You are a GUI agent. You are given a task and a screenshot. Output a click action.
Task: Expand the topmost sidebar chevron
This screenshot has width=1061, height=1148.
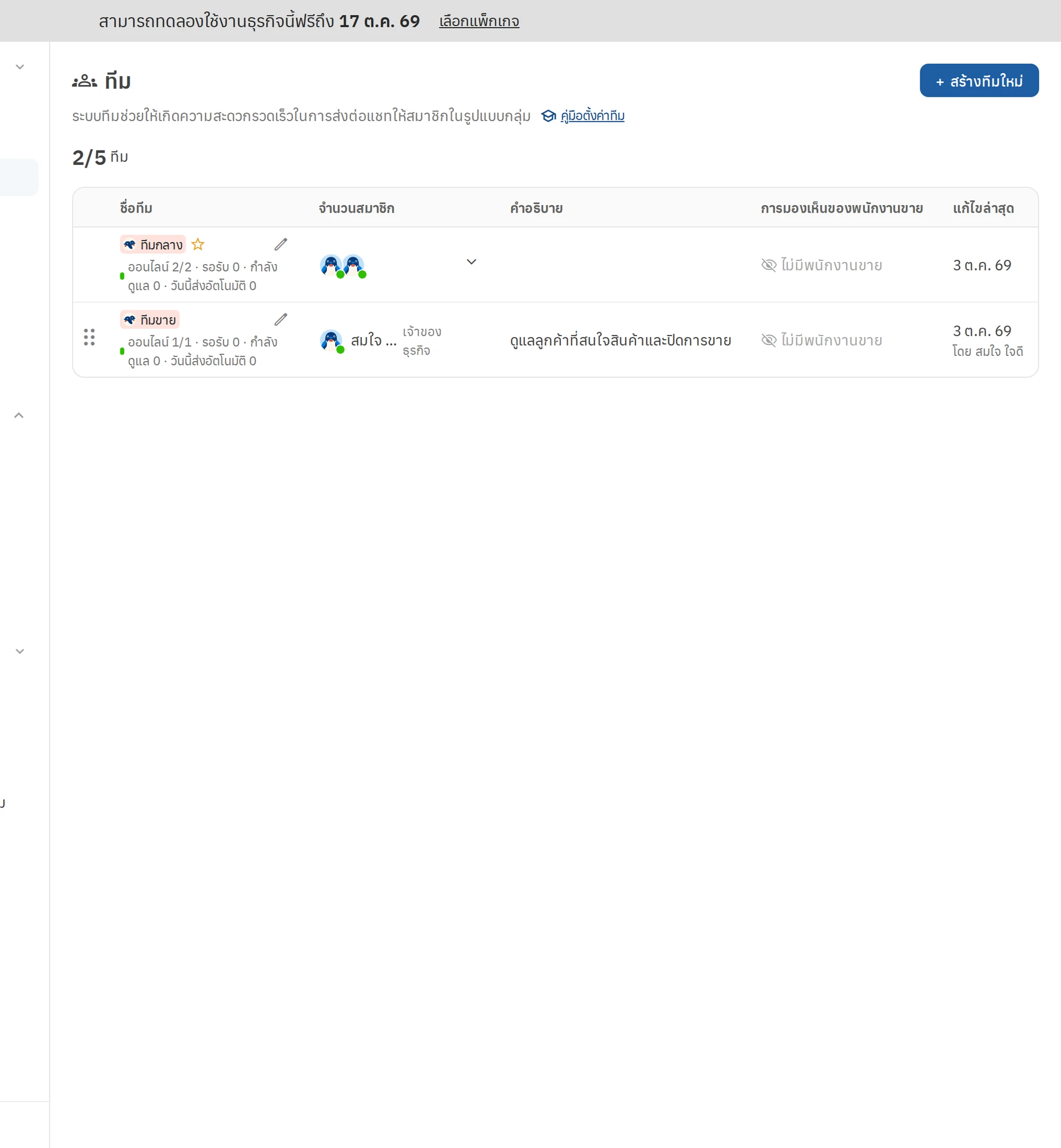pyautogui.click(x=20, y=67)
